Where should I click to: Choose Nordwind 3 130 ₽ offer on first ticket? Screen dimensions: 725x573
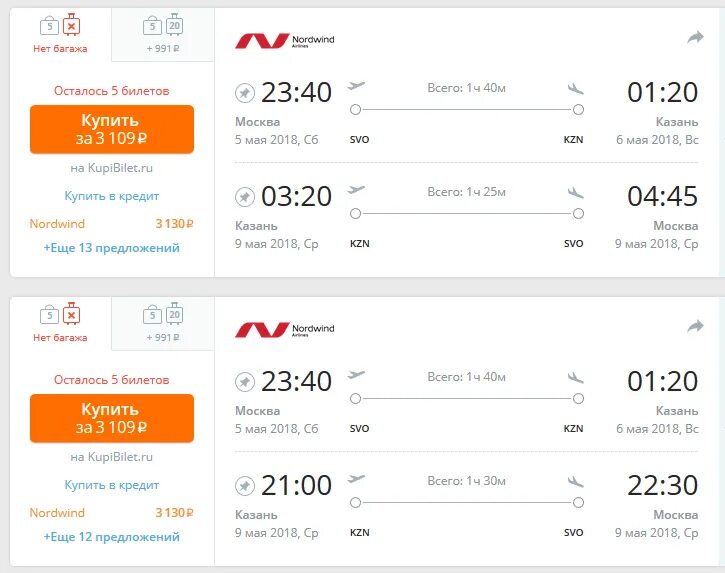111,224
